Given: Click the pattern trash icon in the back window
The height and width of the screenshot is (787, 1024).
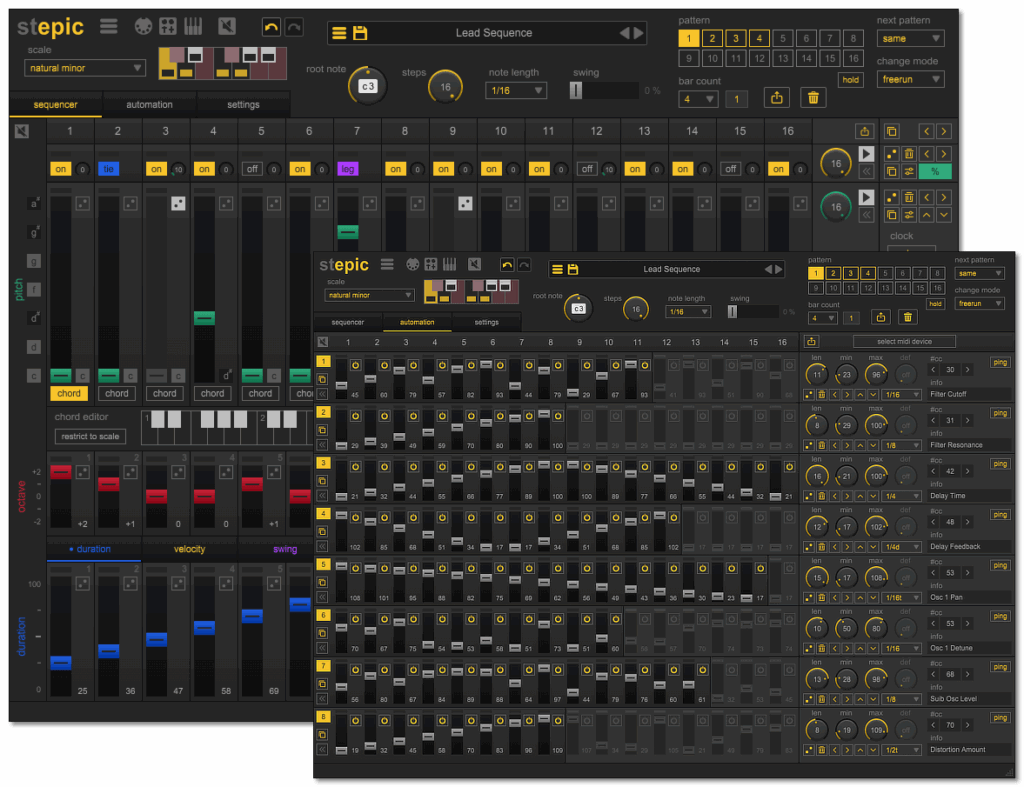Looking at the screenshot, I should 814,98.
